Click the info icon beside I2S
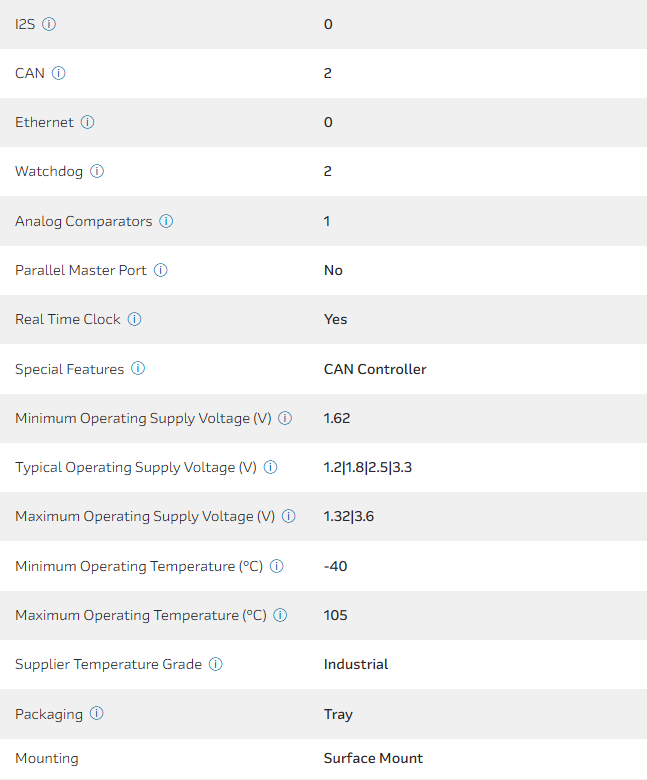Viewport: 647px width, 780px height. point(49,24)
